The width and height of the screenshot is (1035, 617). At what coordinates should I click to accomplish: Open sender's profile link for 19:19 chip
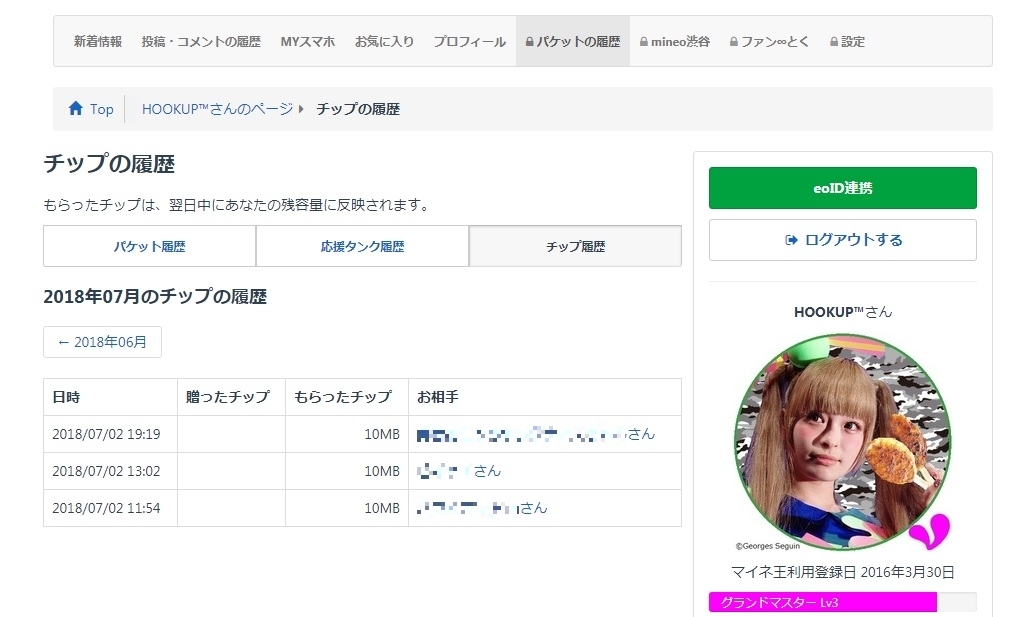point(535,434)
